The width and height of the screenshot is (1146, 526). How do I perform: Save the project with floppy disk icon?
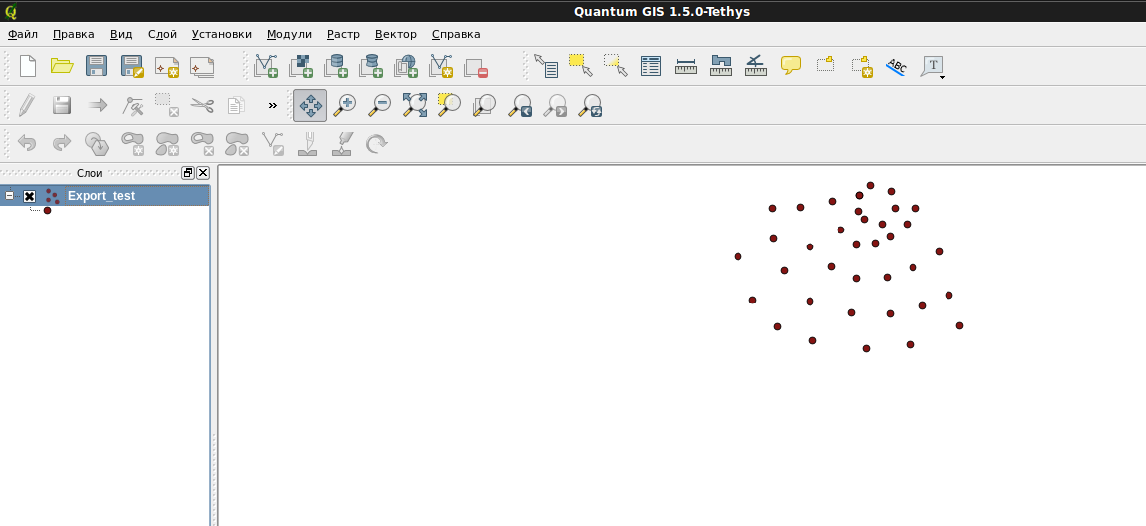96,66
